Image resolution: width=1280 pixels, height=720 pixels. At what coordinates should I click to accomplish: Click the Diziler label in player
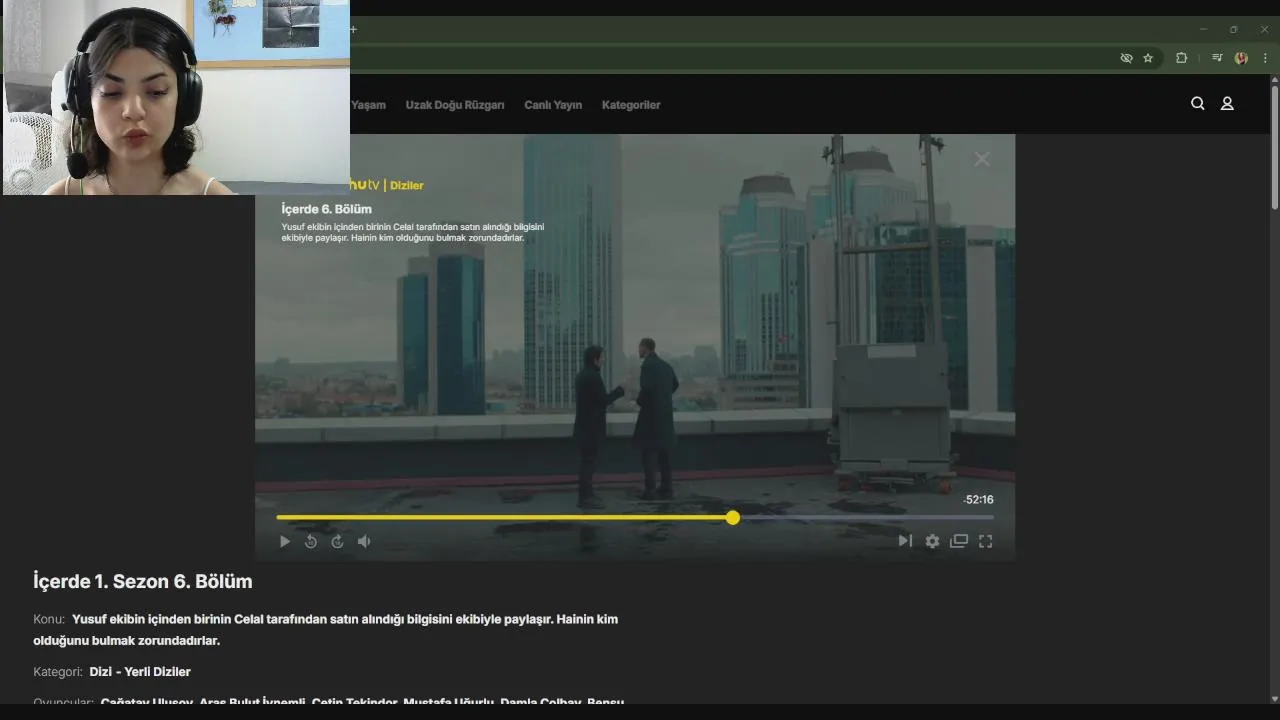coord(407,185)
